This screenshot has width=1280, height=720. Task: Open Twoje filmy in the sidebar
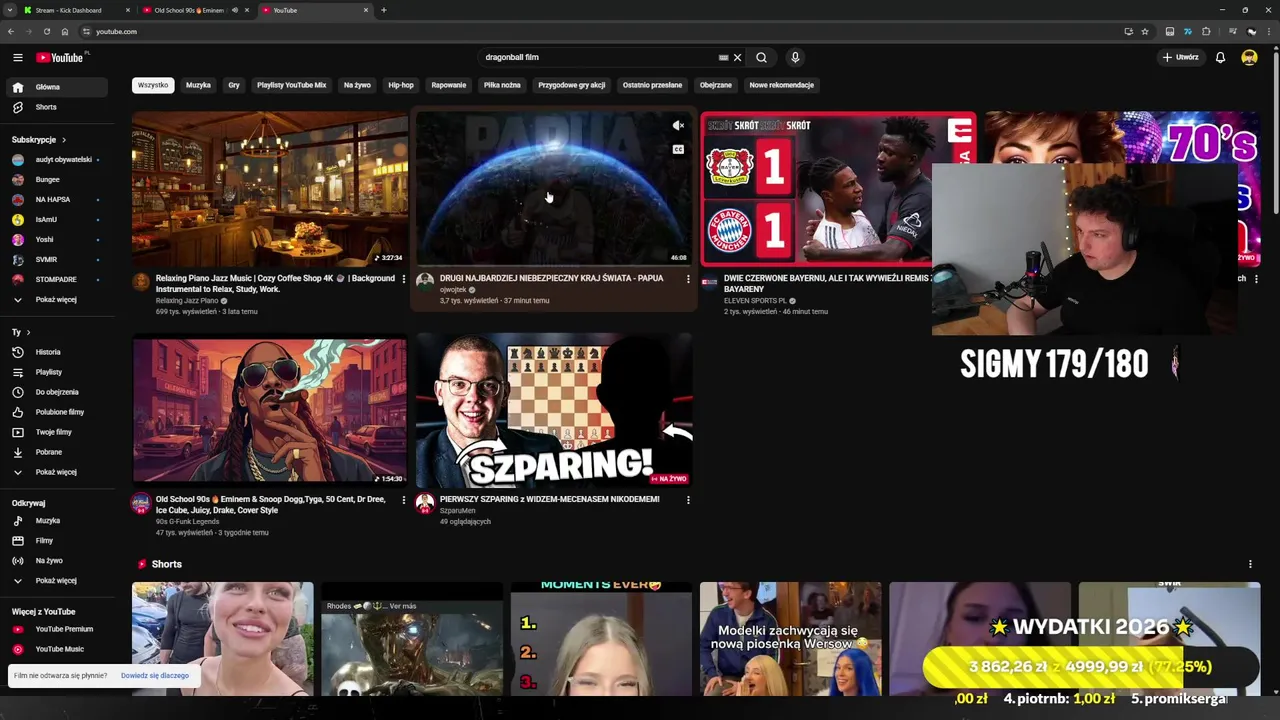(x=57, y=432)
